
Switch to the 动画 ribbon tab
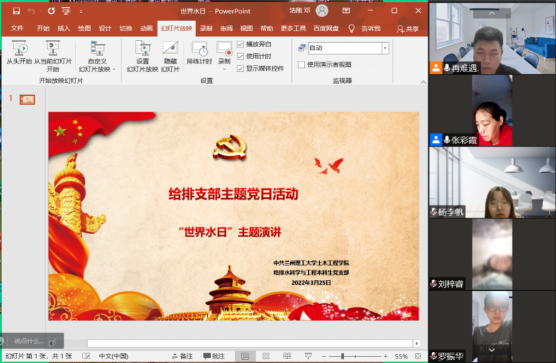(x=146, y=28)
